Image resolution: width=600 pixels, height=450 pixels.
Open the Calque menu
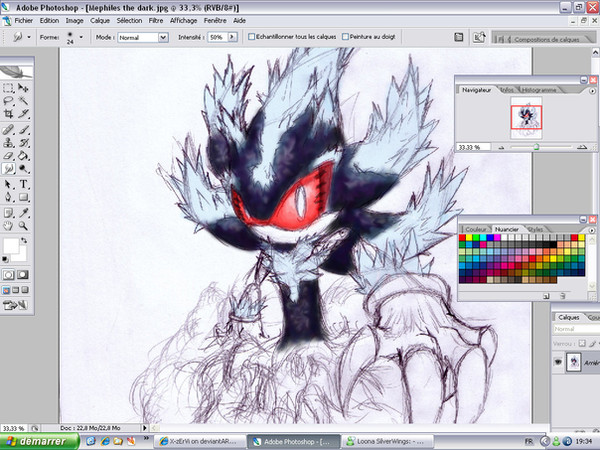tap(100, 21)
